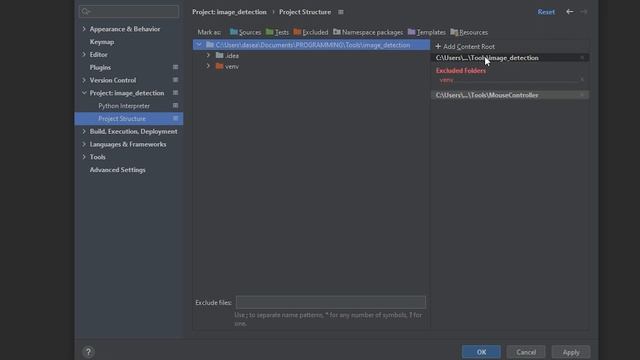The width and height of the screenshot is (640, 360).
Task: Select the root path row in tree
Action: (311, 45)
